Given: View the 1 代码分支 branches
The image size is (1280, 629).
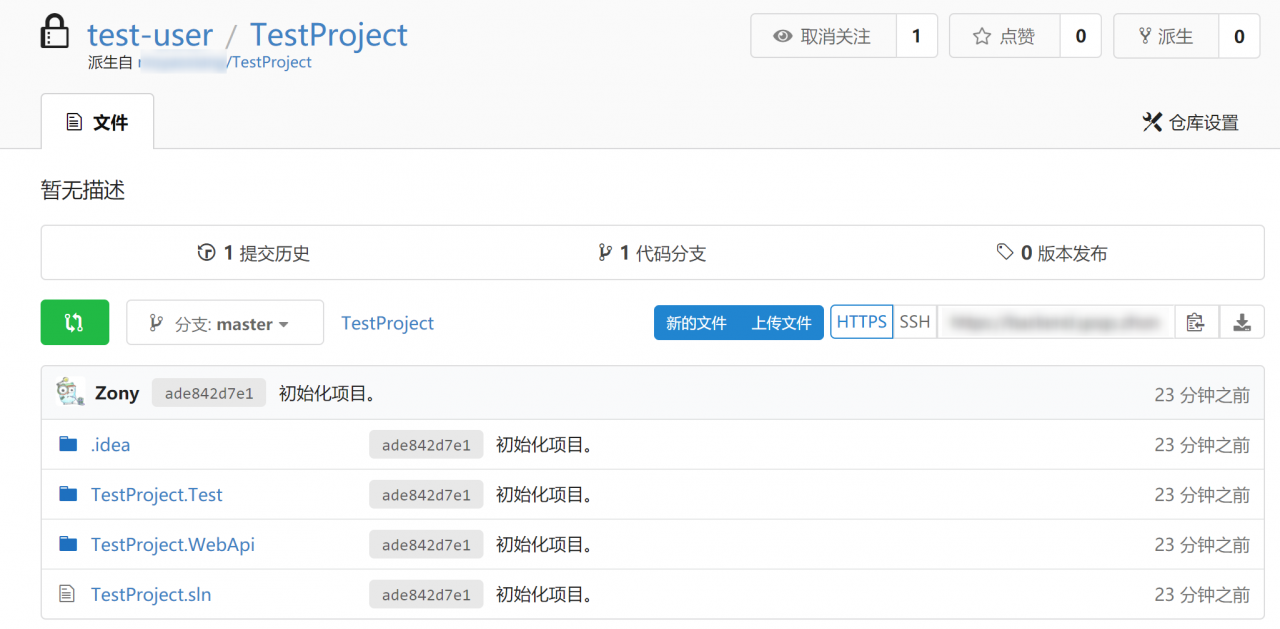Looking at the screenshot, I should (x=652, y=253).
